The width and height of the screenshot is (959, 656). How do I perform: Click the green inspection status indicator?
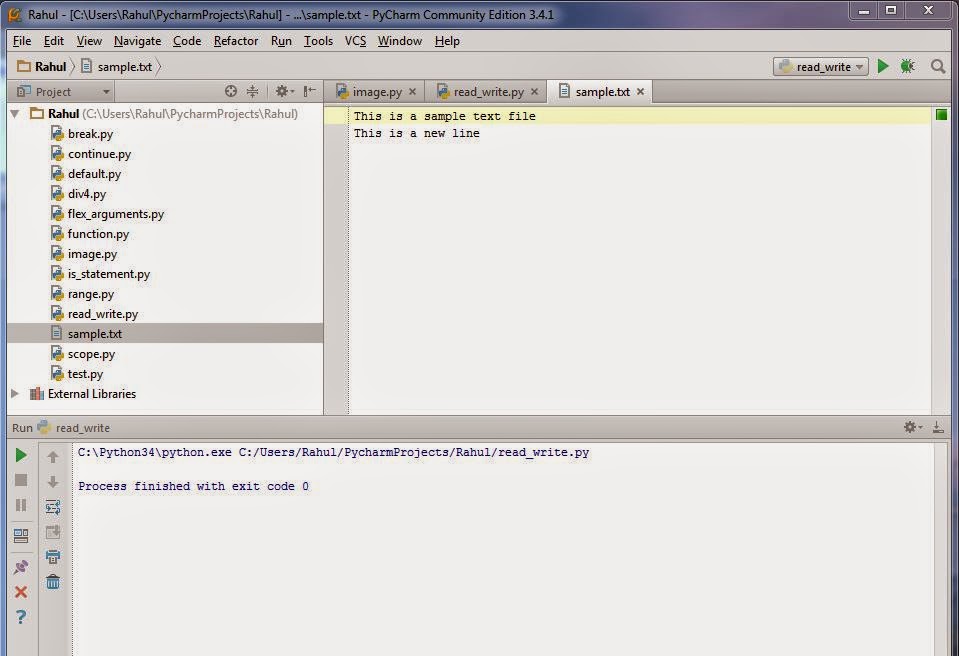click(941, 114)
